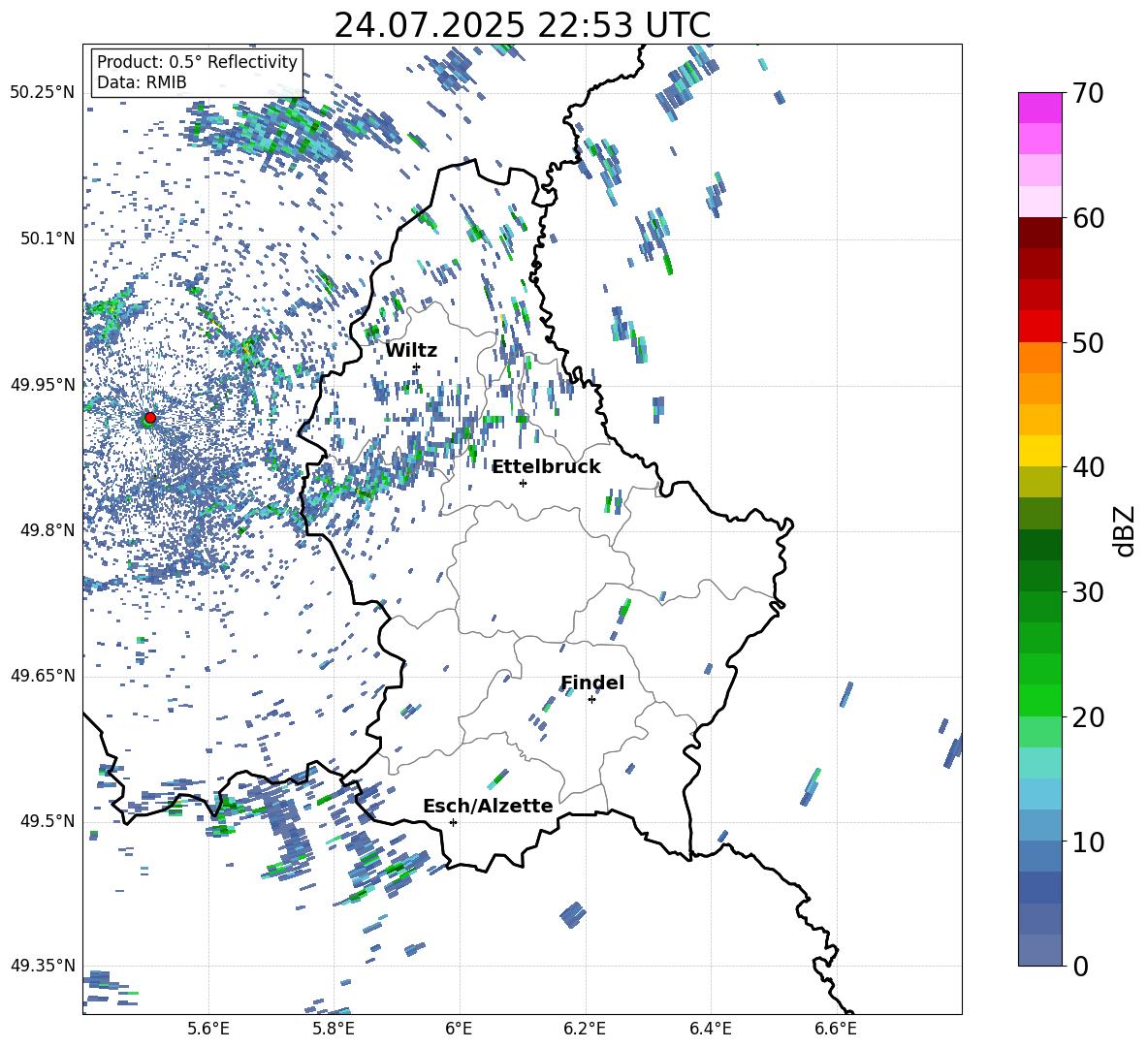This screenshot has height=1048, width=1148.
Task: Click the Wiltz station cross marker
Action: [416, 367]
